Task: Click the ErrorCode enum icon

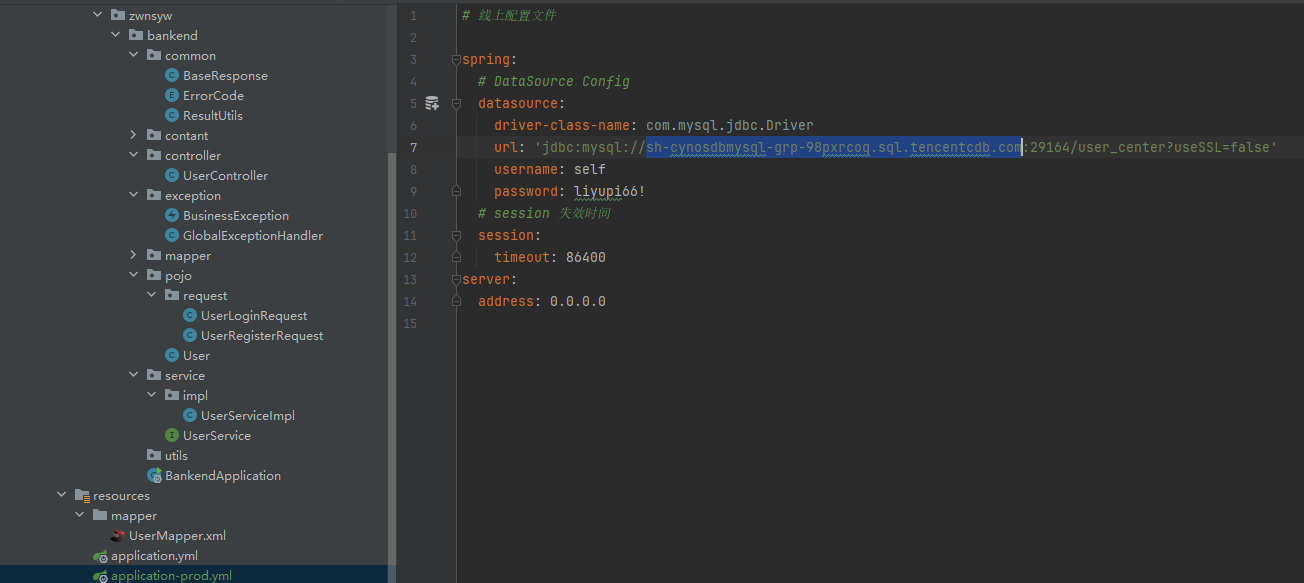Action: [172, 95]
